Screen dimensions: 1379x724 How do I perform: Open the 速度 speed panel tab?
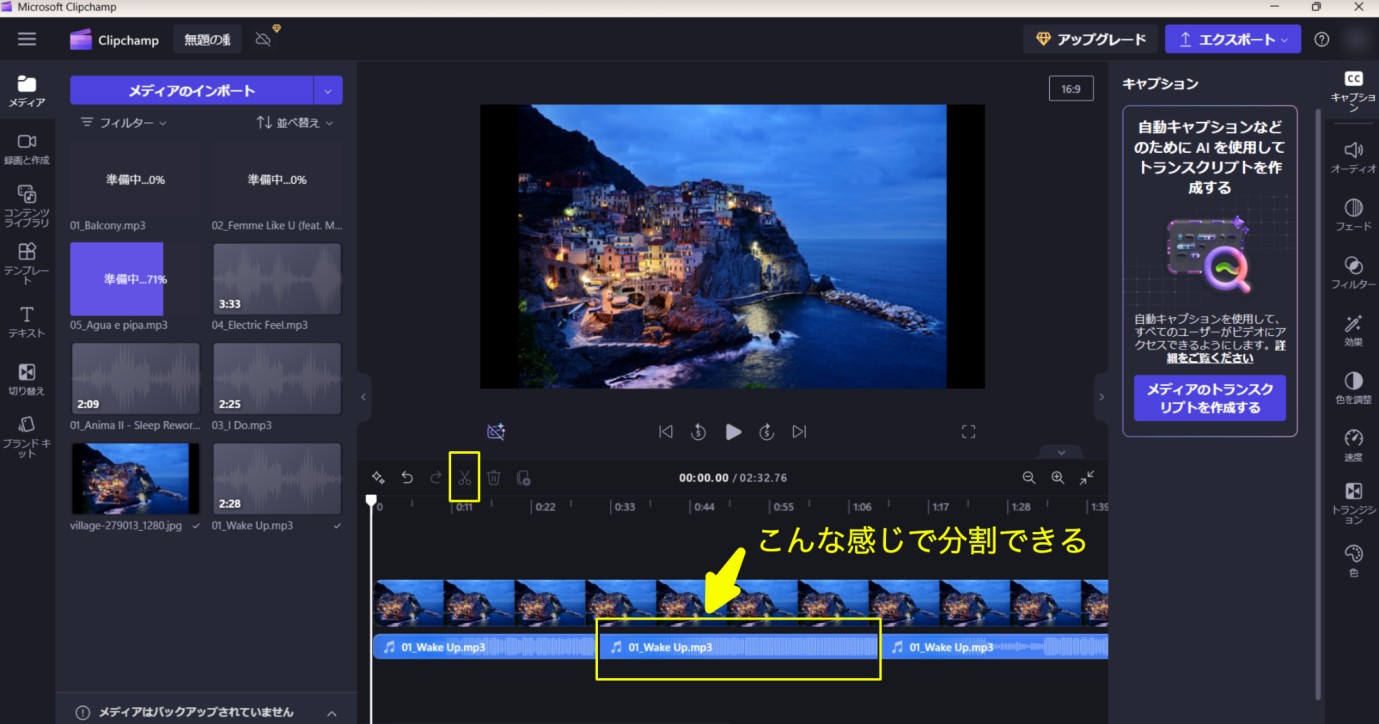coord(1353,445)
